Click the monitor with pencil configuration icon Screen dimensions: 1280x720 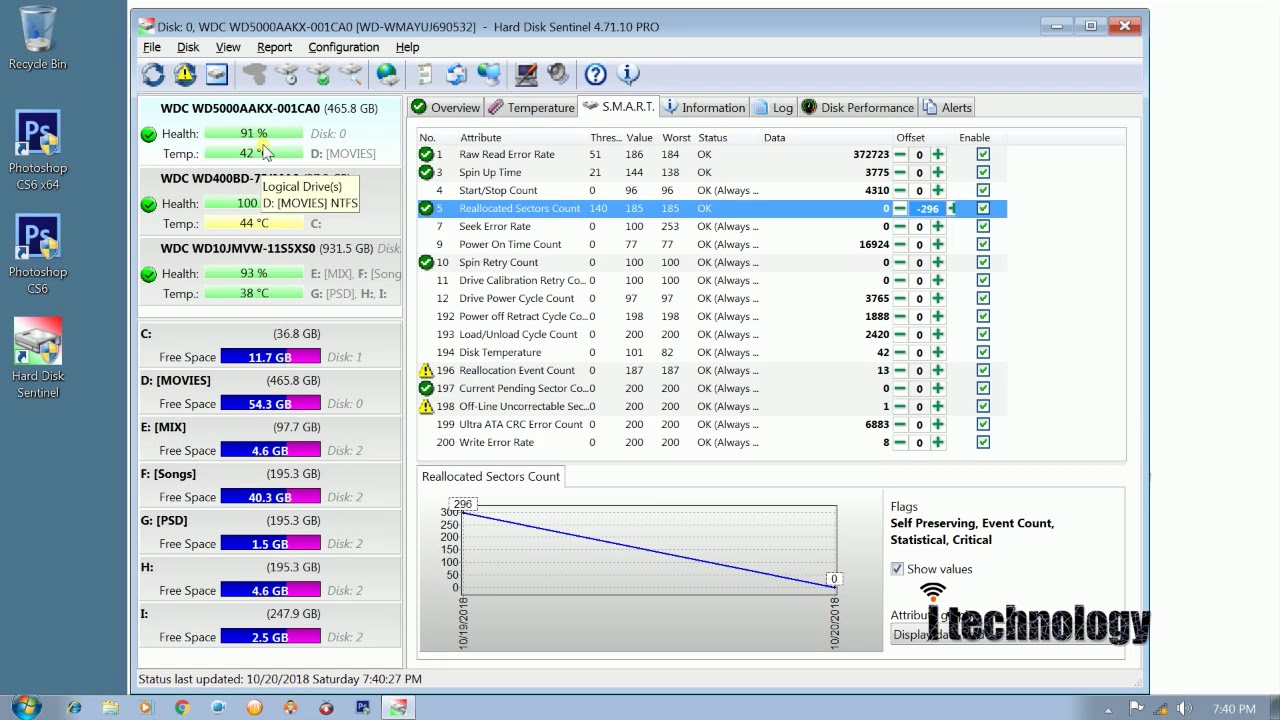526,74
